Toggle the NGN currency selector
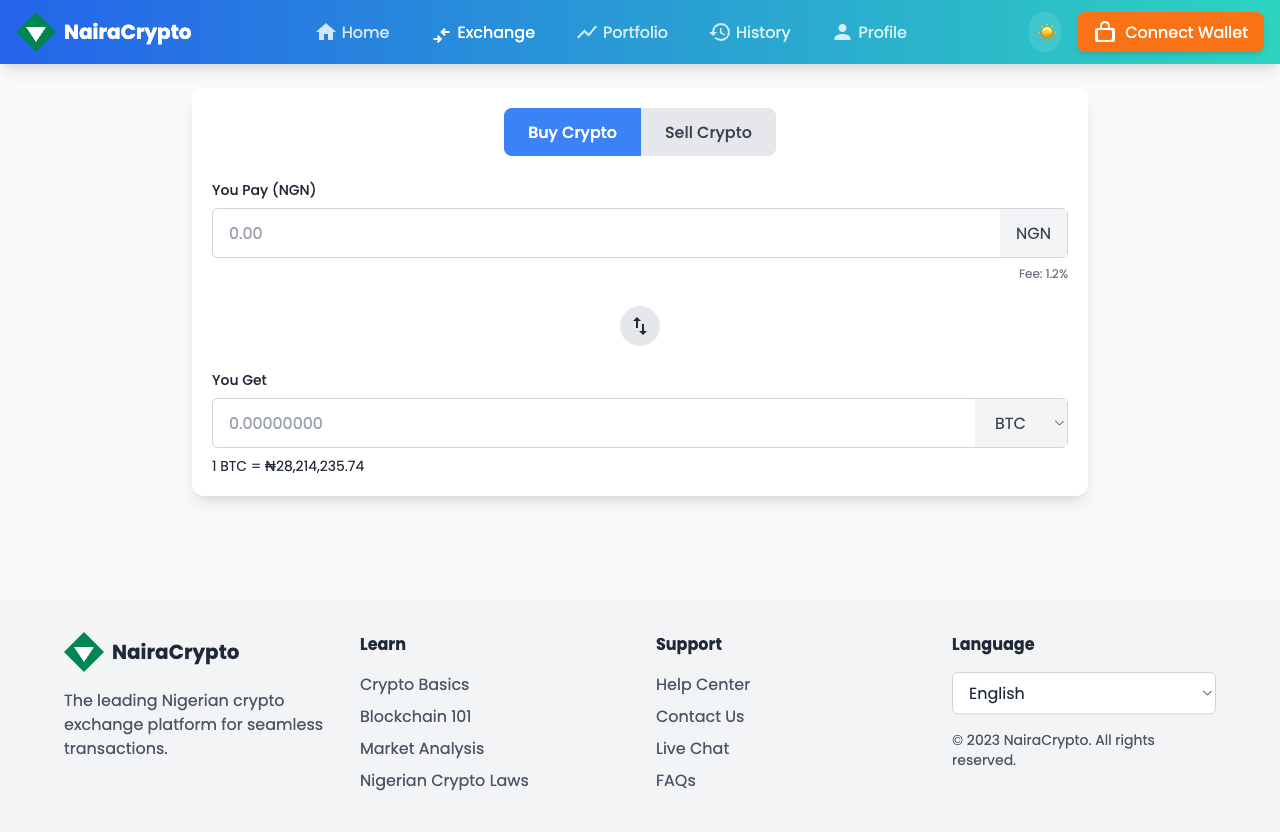1280x832 pixels. coord(1033,232)
